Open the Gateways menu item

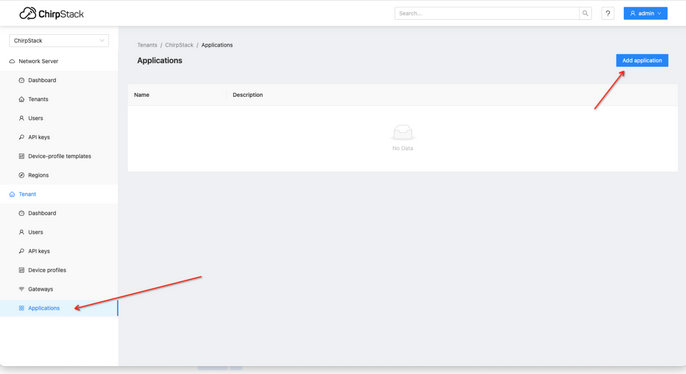59,289
